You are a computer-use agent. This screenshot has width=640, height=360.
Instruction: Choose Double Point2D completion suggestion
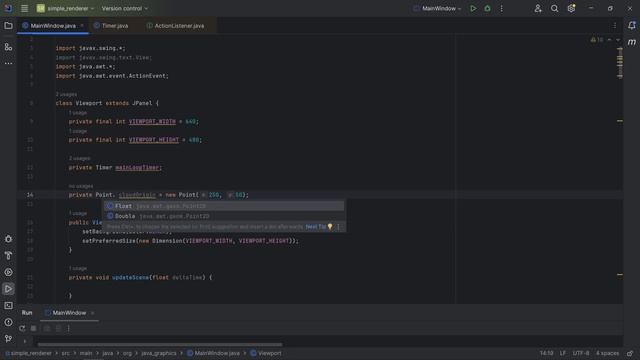point(223,216)
